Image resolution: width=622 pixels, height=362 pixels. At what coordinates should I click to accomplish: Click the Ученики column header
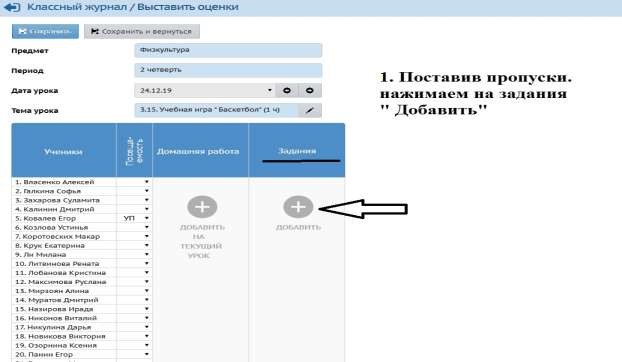point(63,150)
